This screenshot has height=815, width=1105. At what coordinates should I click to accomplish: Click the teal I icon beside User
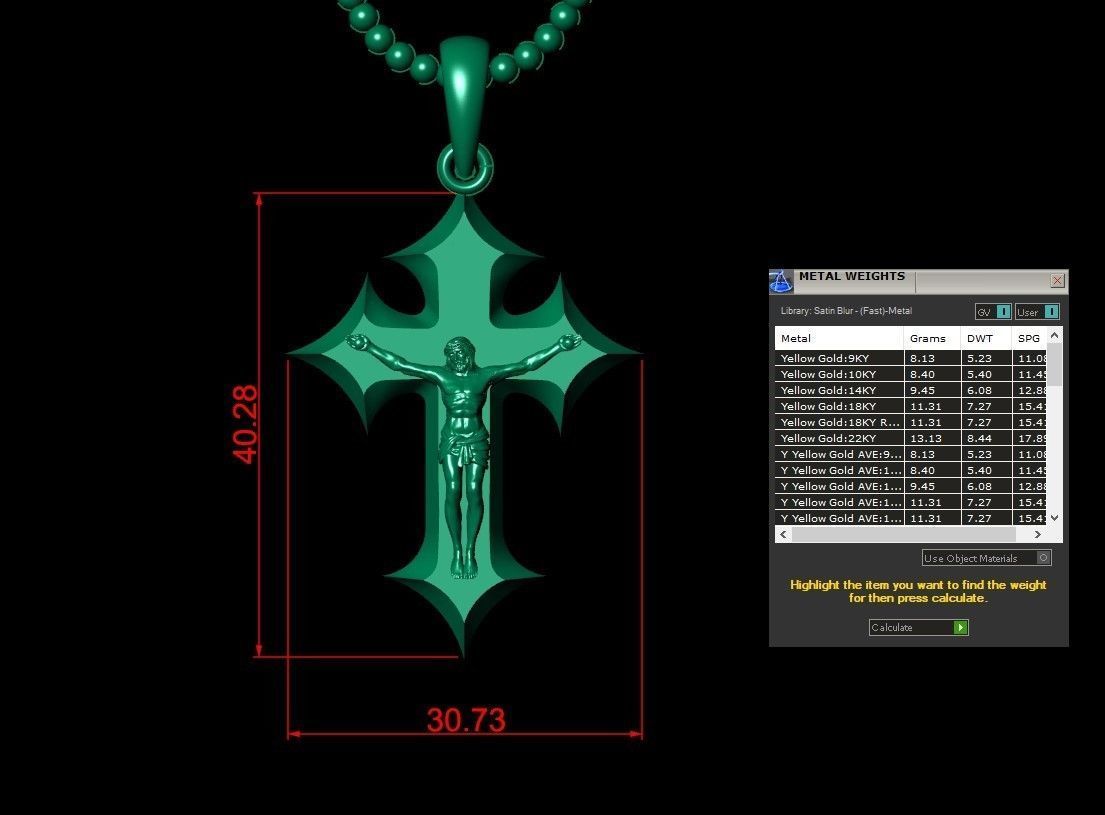coord(1052,312)
